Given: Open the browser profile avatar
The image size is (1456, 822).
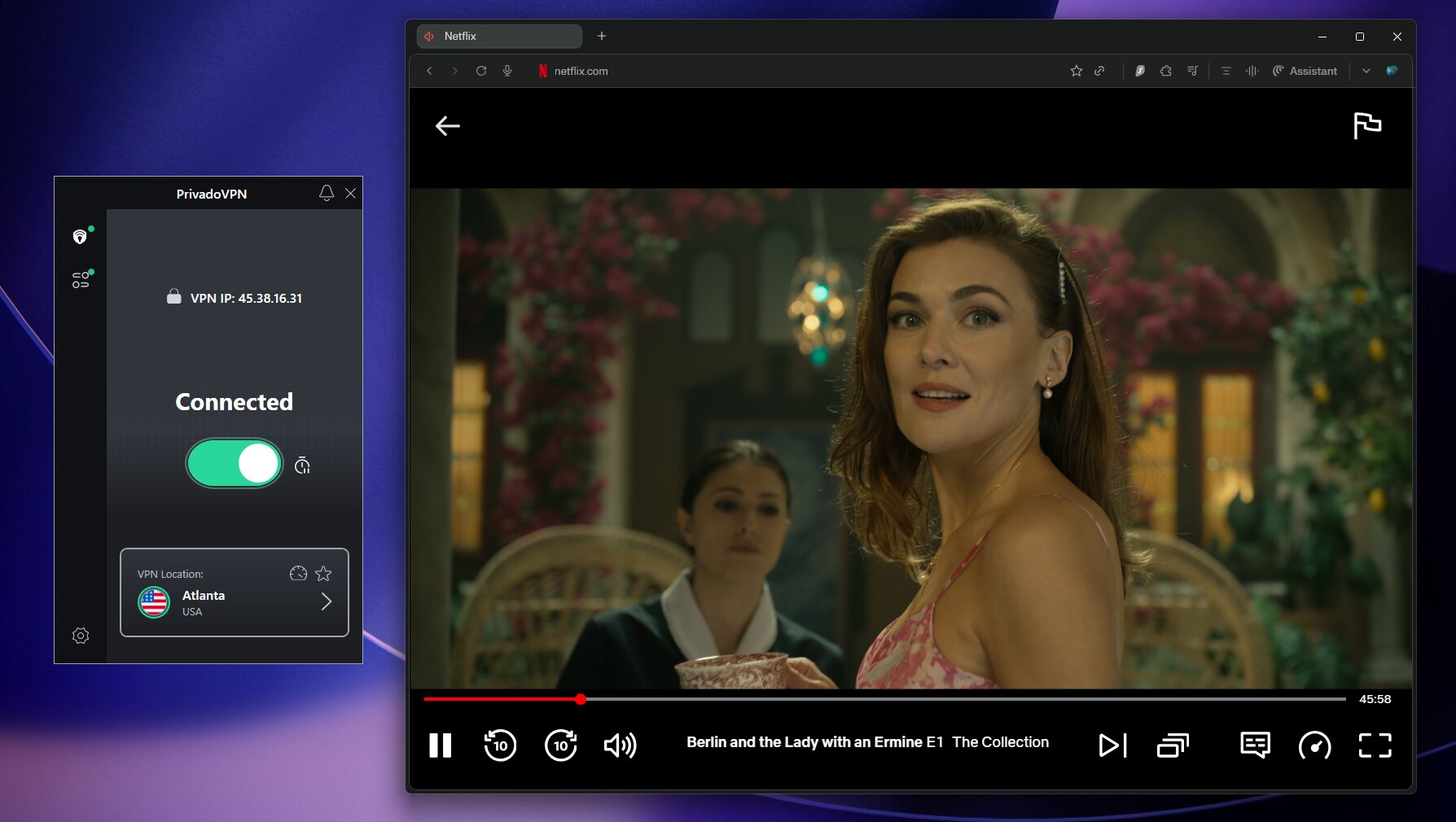Looking at the screenshot, I should (x=1392, y=71).
